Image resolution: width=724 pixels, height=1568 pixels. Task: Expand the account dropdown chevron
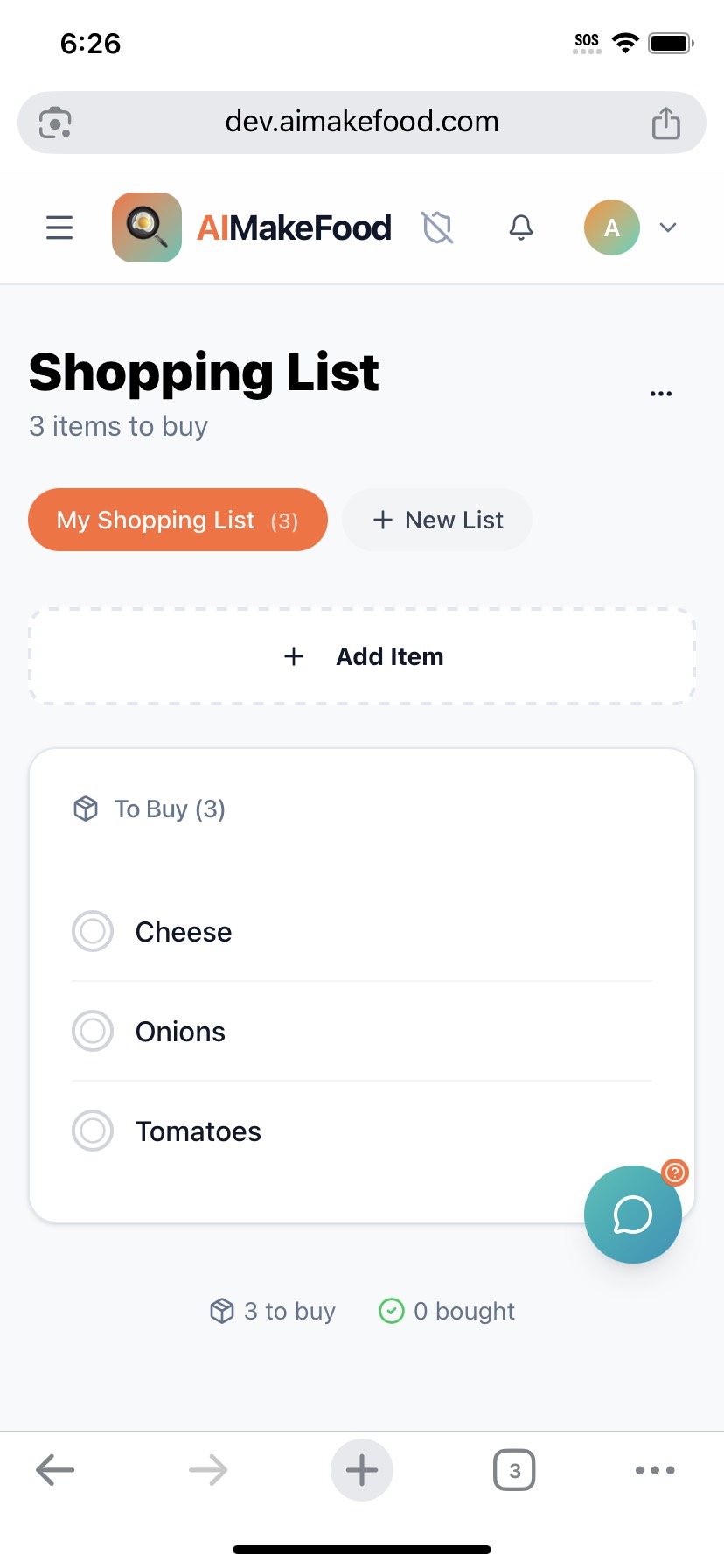pos(668,227)
